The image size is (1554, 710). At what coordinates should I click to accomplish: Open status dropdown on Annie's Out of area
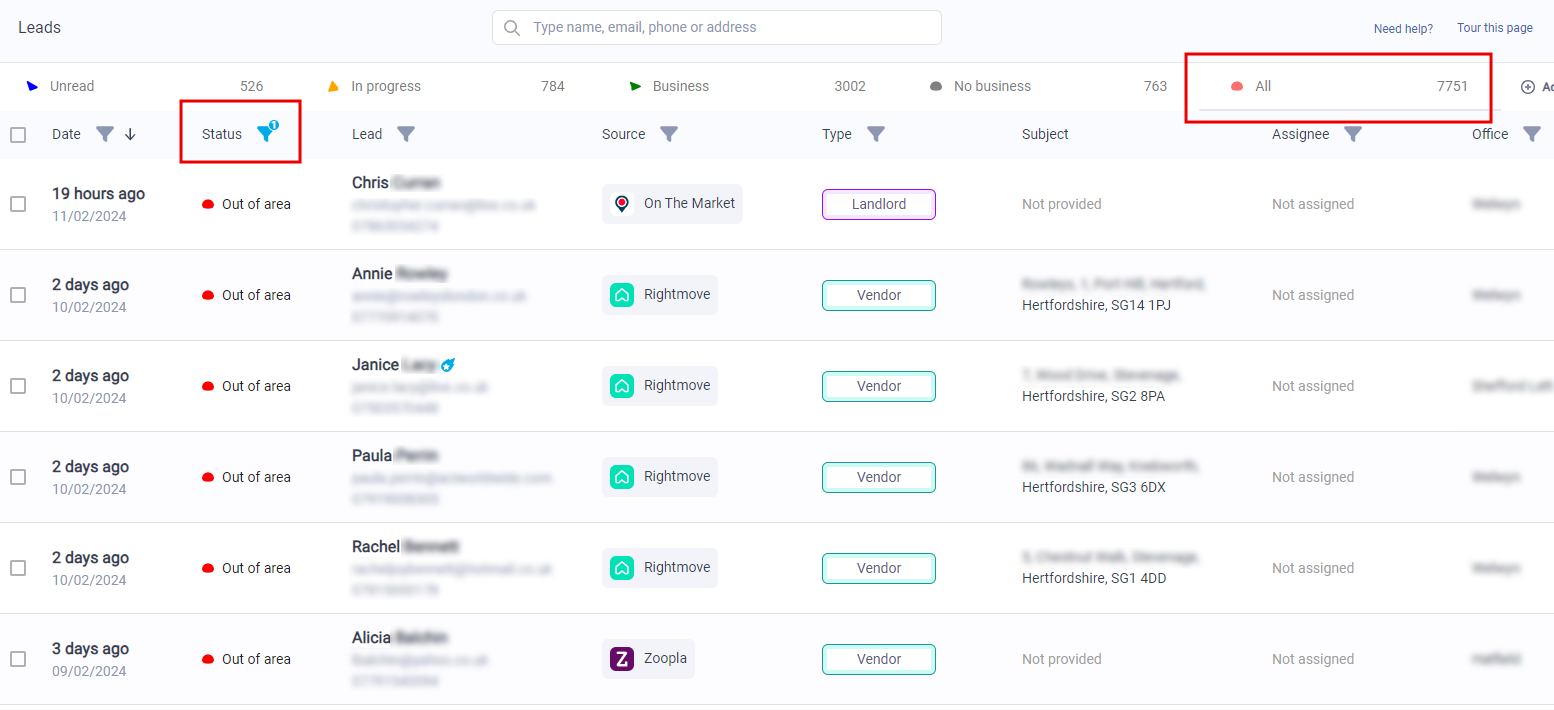tap(247, 295)
